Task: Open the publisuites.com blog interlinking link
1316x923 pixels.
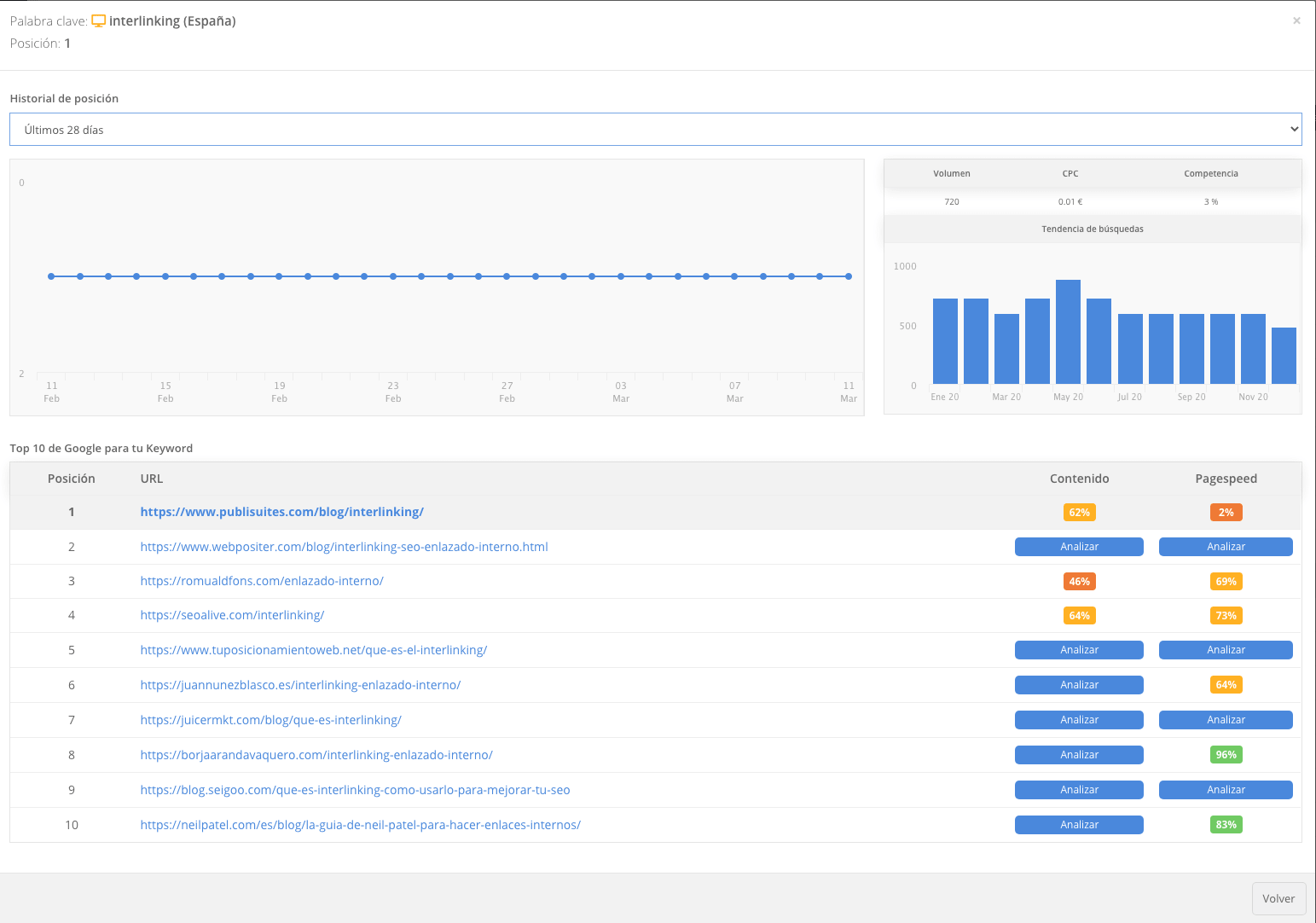Action: [281, 512]
